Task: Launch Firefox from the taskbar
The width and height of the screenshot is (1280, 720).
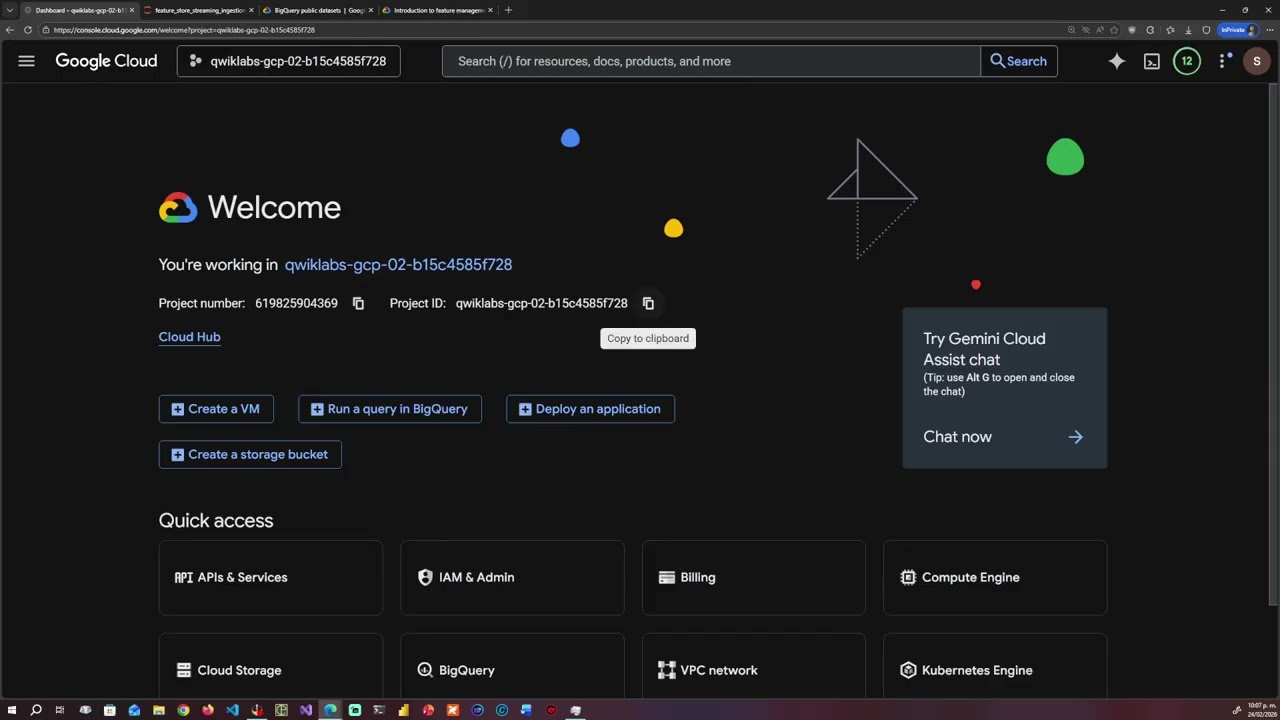Action: tap(208, 710)
